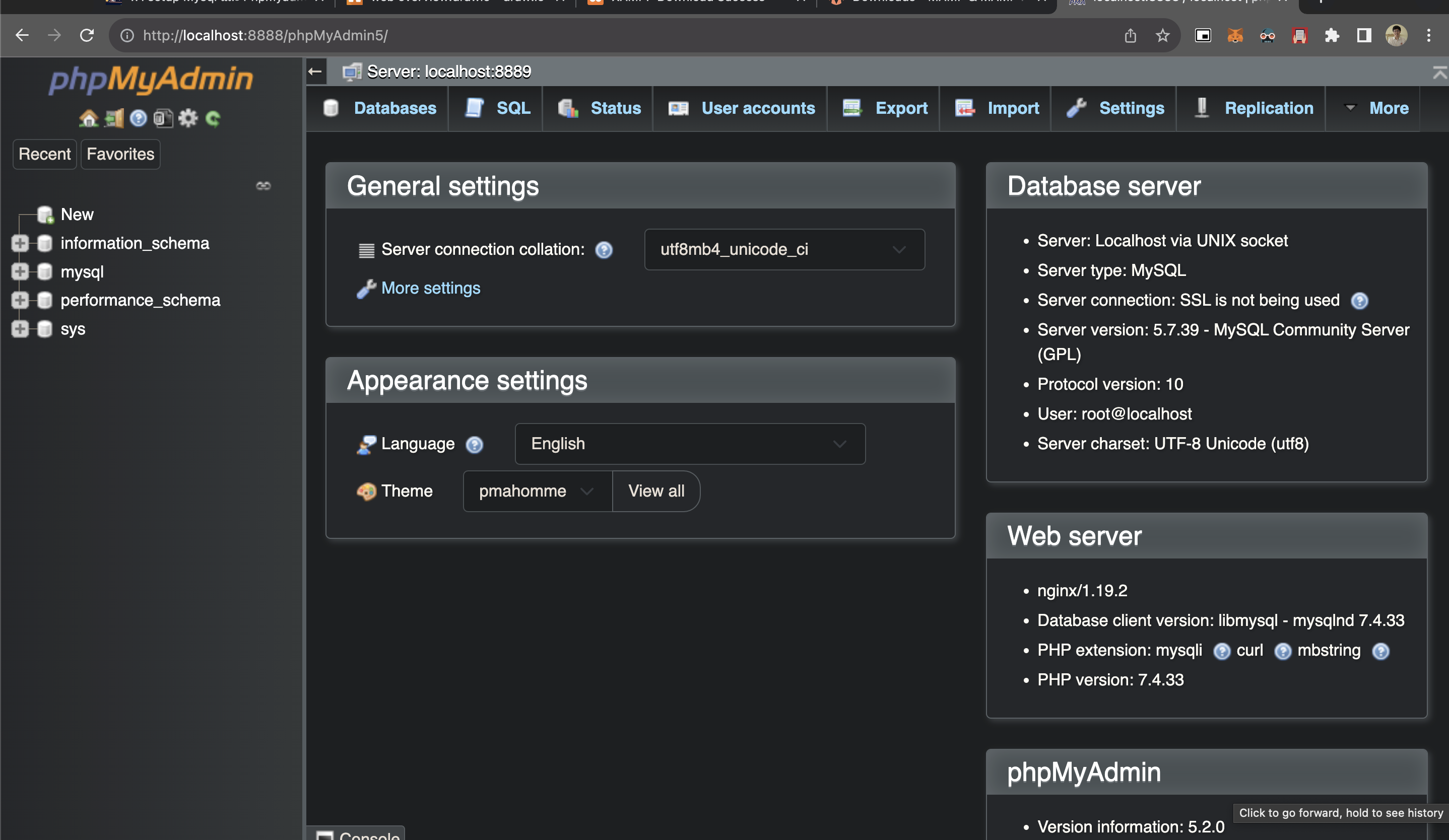The width and height of the screenshot is (1449, 840).
Task: Expand the performance_schema database tree node
Action: tap(20, 301)
